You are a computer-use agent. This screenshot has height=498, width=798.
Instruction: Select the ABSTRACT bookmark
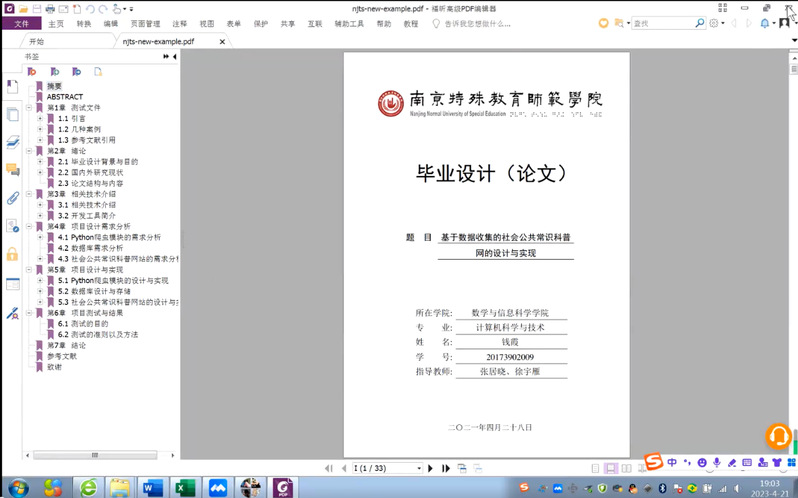pyautogui.click(x=64, y=97)
